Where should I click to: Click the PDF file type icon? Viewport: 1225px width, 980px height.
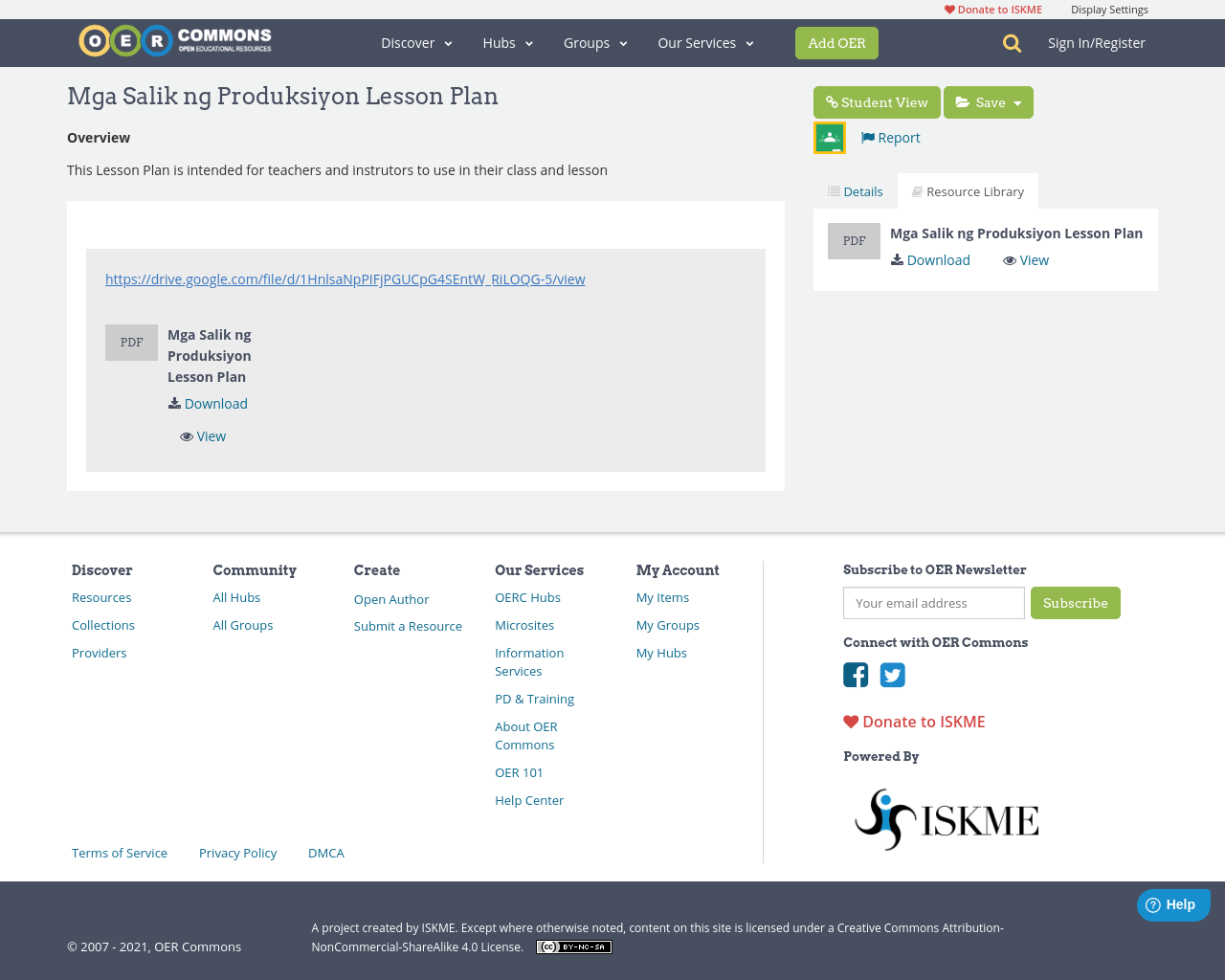(131, 341)
